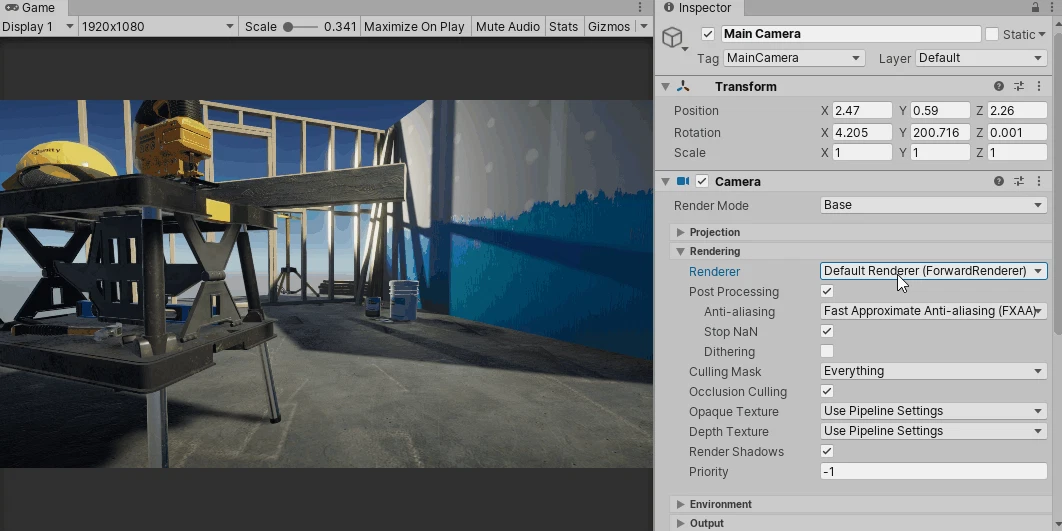Open Camera presets icon

[x=1019, y=181]
